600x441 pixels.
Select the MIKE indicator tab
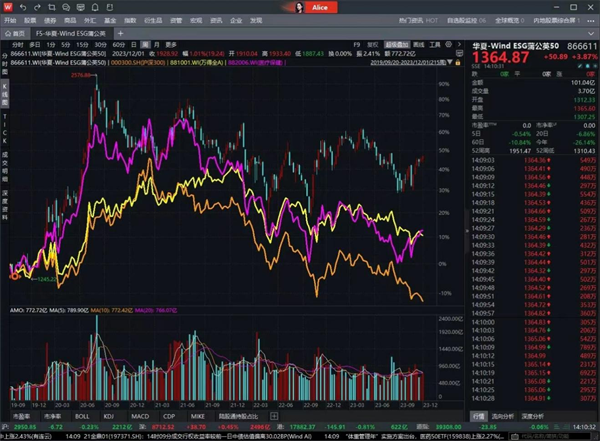(x=197, y=416)
